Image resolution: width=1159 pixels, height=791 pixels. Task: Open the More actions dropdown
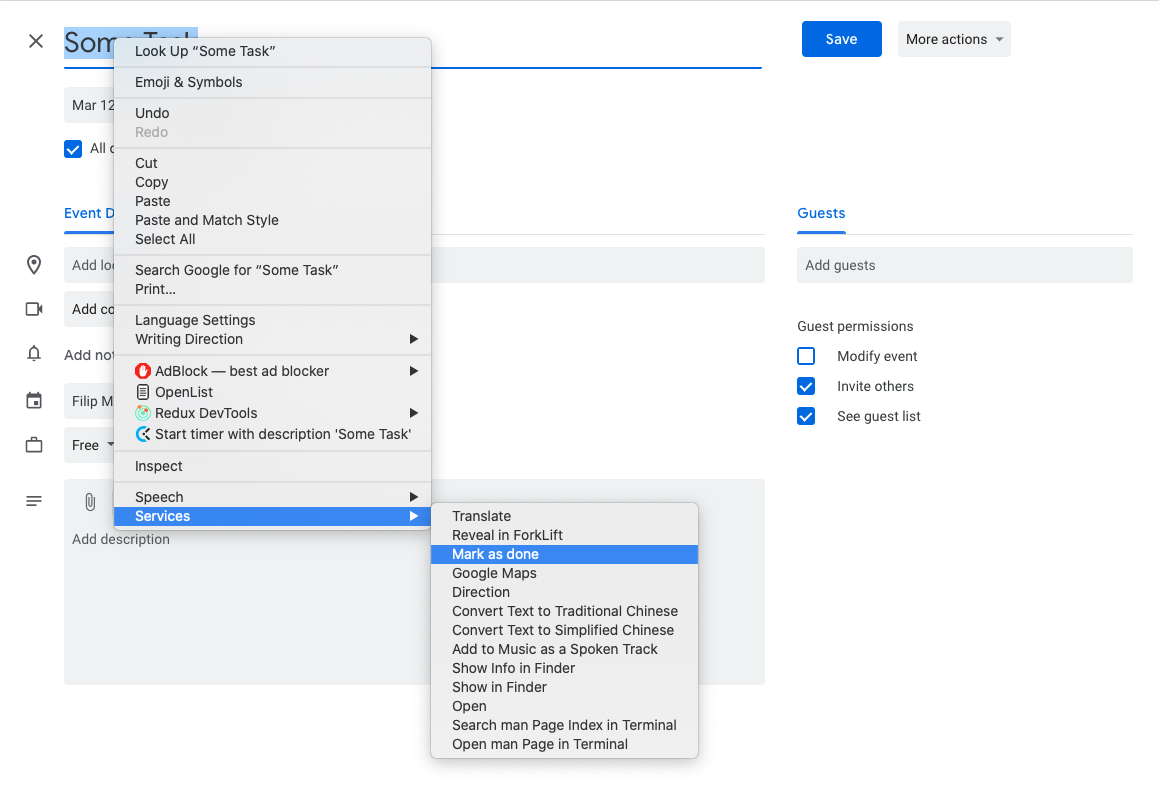click(953, 39)
